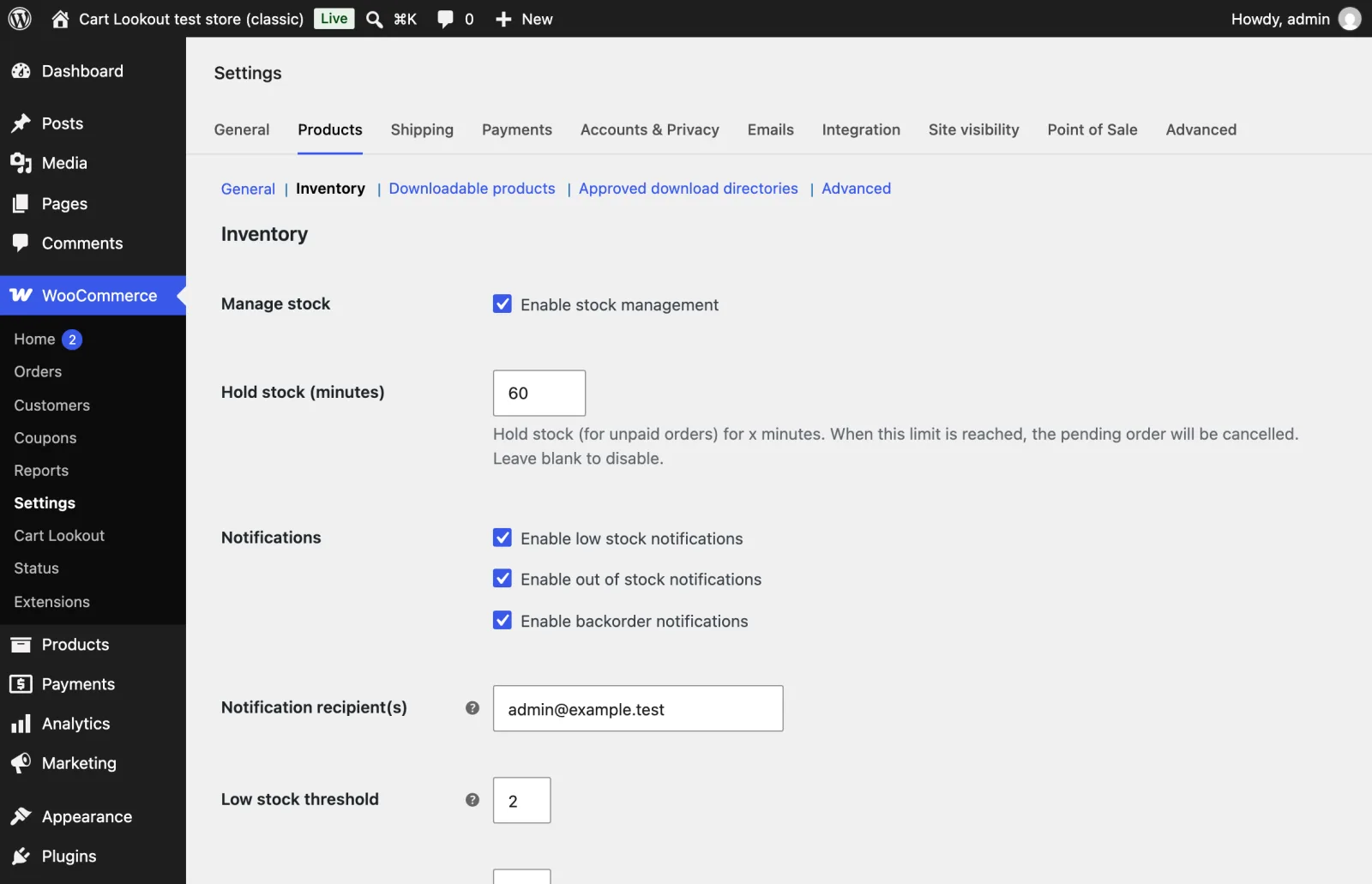Open the Emails settings tab
This screenshot has width=1372, height=884.
click(771, 129)
